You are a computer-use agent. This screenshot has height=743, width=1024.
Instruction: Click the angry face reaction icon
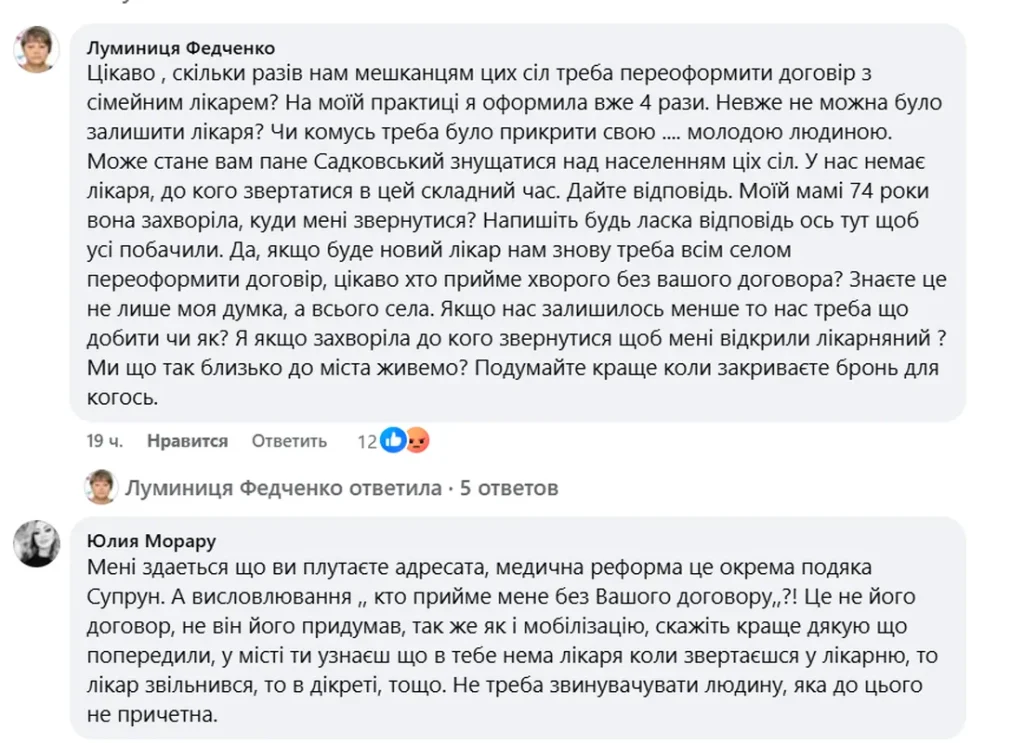pos(416,440)
